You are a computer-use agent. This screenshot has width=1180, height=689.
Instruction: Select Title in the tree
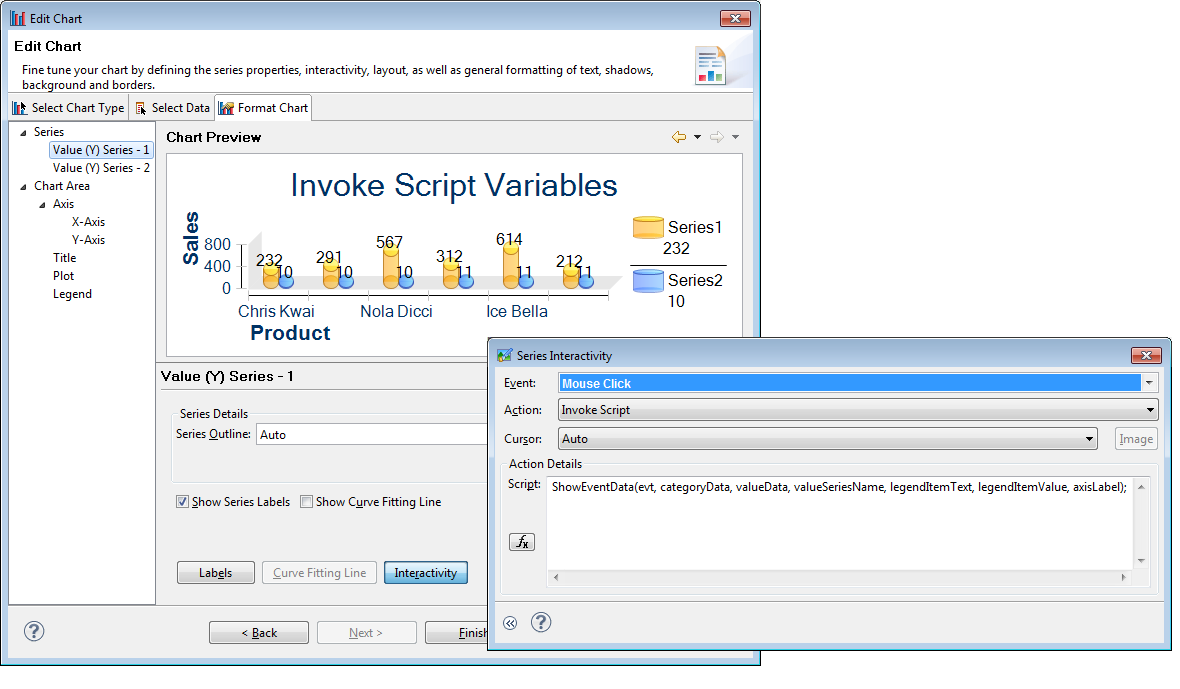click(65, 258)
